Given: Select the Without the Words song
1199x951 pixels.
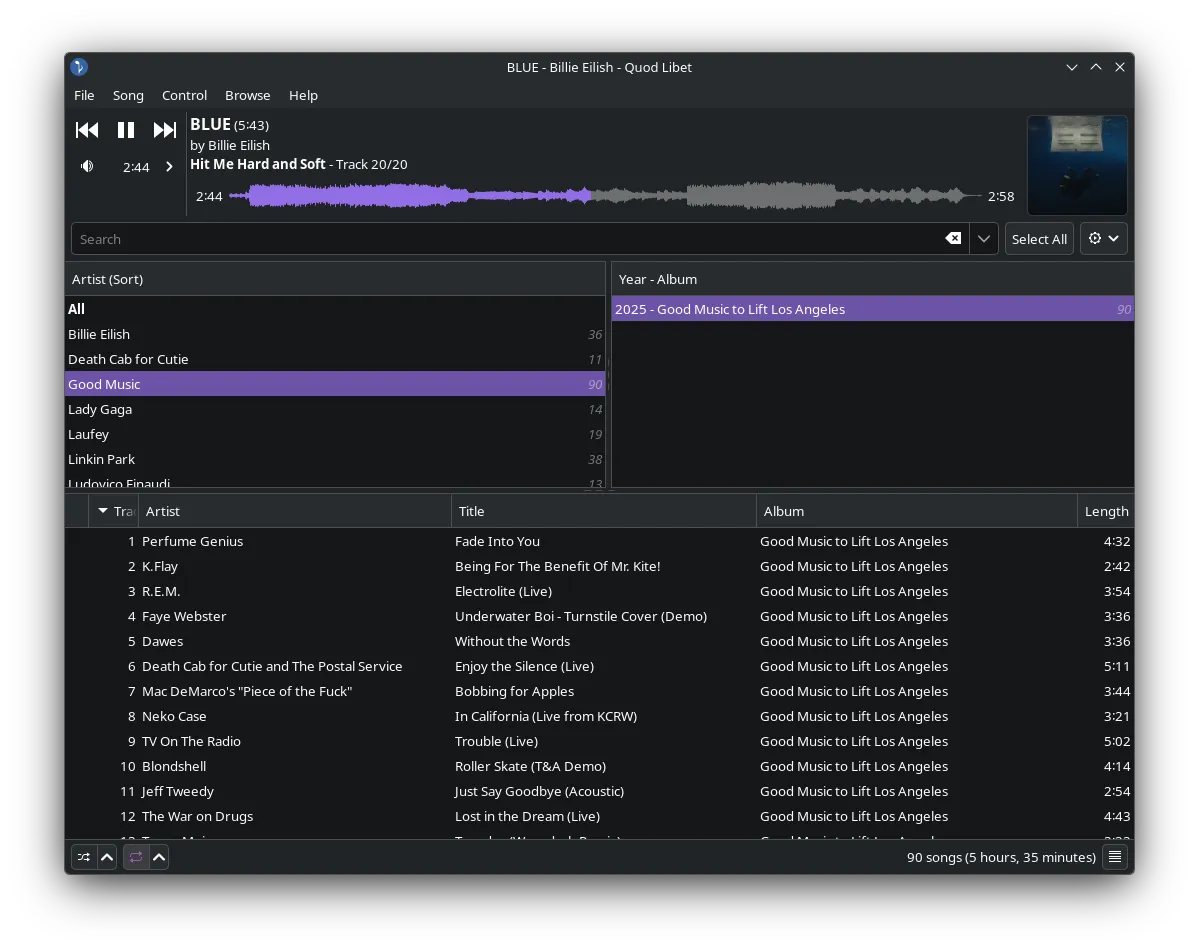Looking at the screenshot, I should point(599,641).
